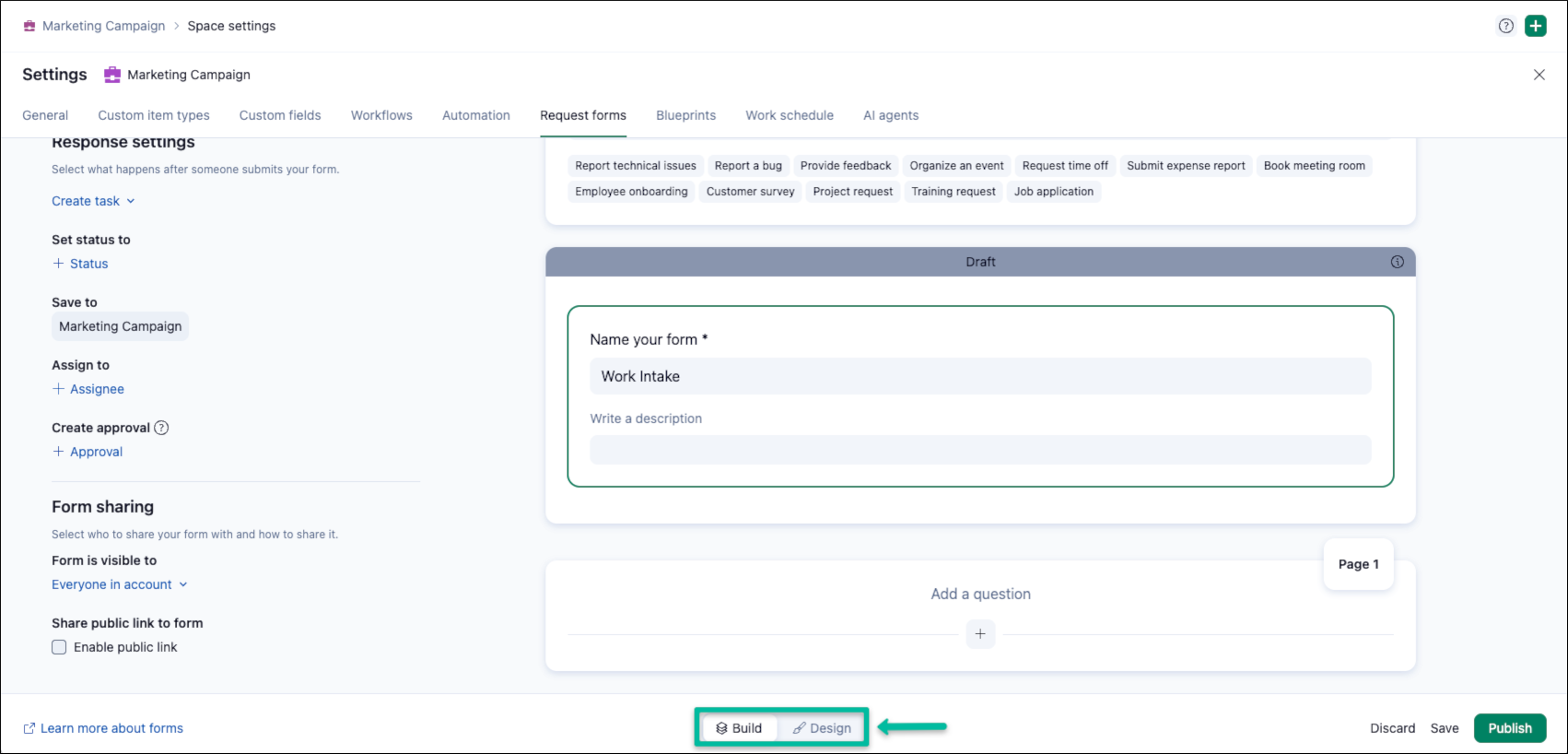
Task: Switch to Work schedule tab
Action: tap(790, 115)
